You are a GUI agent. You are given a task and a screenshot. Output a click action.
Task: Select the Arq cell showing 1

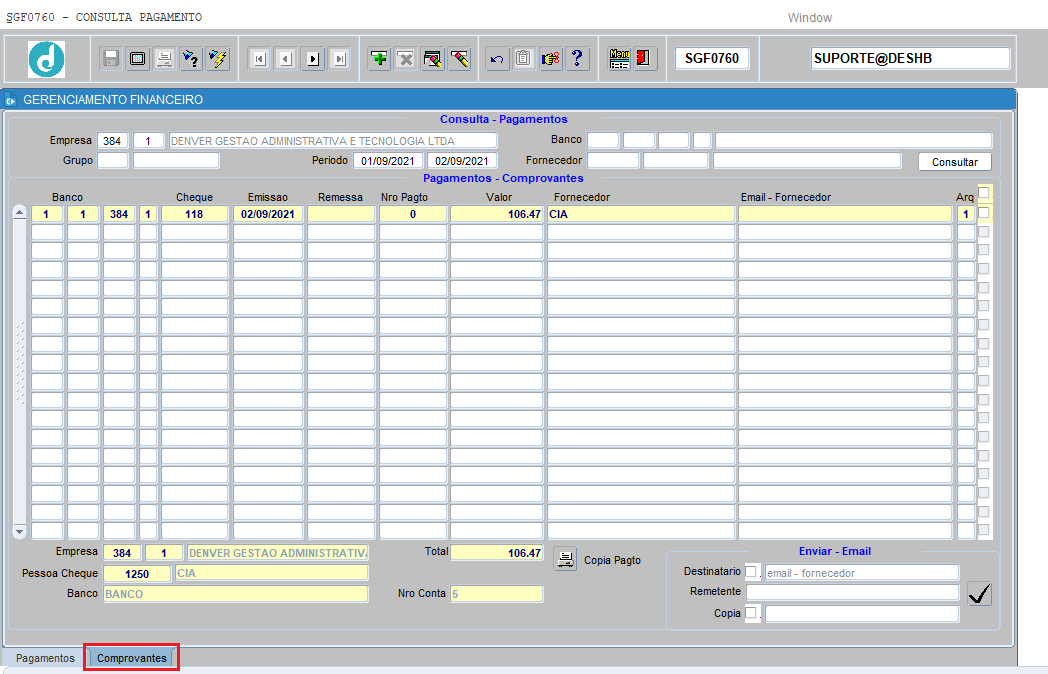pos(966,214)
